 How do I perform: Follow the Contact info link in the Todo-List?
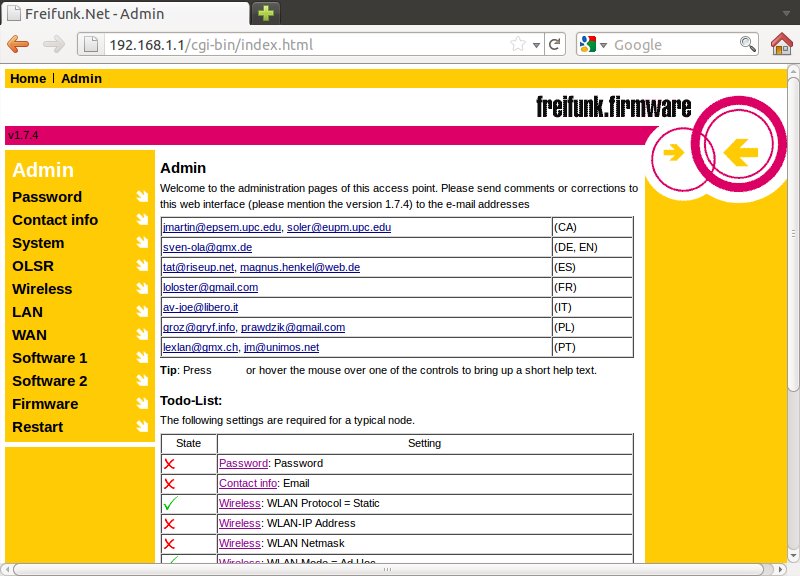[x=248, y=483]
